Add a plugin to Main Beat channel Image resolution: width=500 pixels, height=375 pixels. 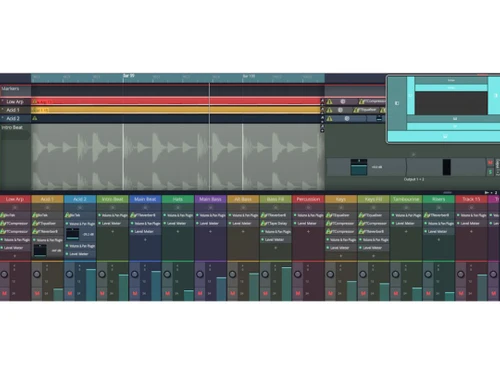coord(145,240)
